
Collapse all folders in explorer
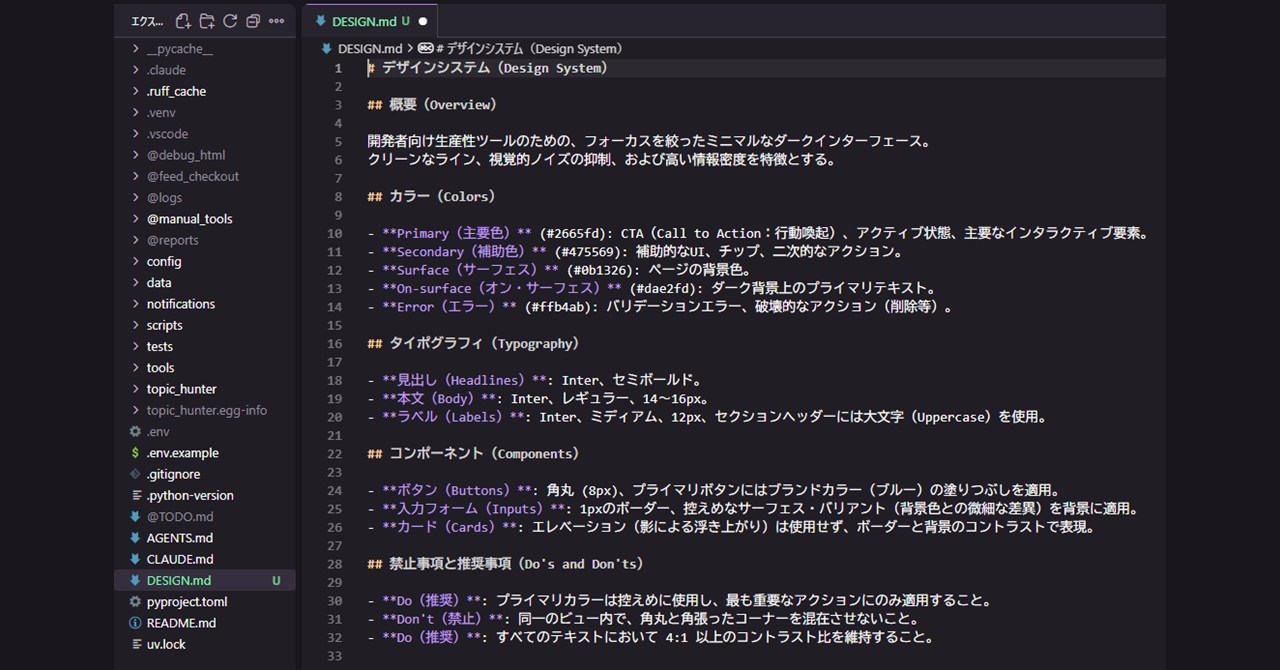[253, 21]
